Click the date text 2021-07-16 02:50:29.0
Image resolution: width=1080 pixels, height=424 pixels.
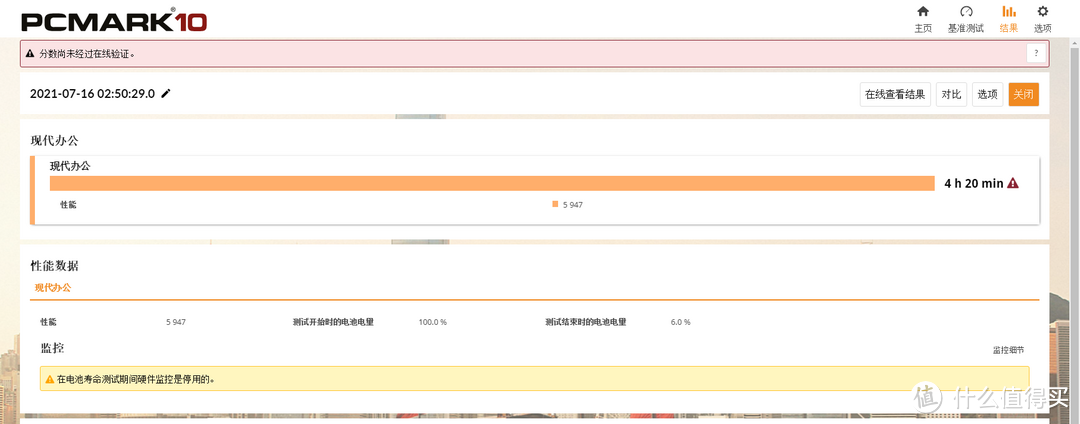point(92,94)
